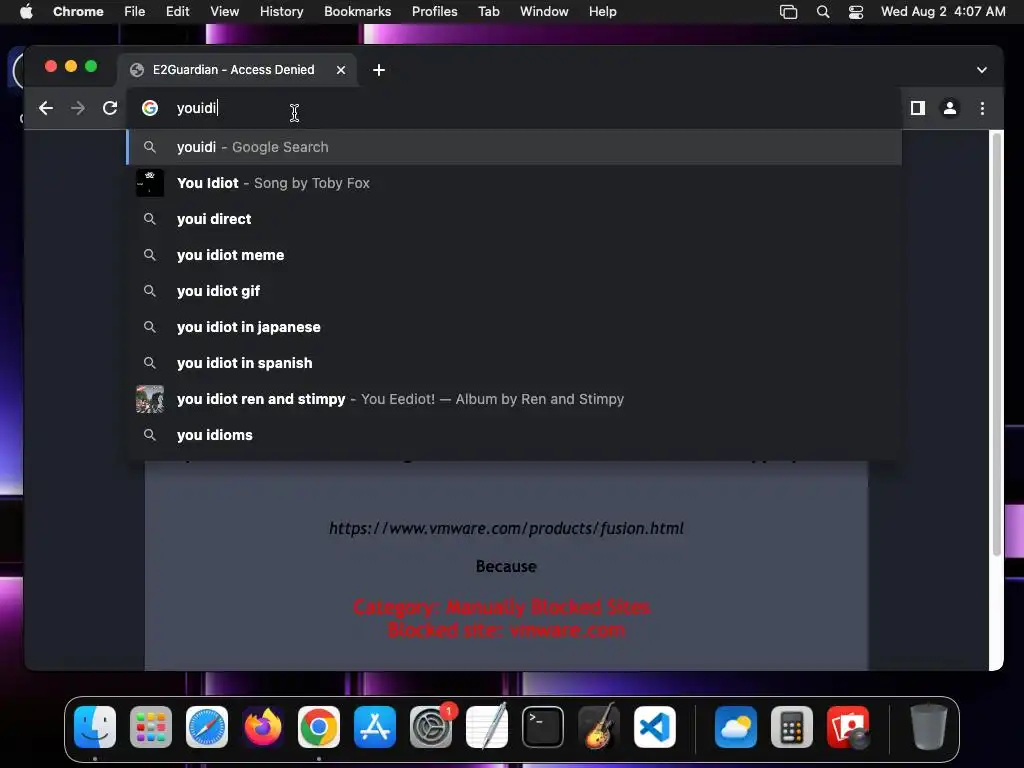Image resolution: width=1024 pixels, height=768 pixels.
Task: Open App Store from the Dock
Action: [x=375, y=727]
